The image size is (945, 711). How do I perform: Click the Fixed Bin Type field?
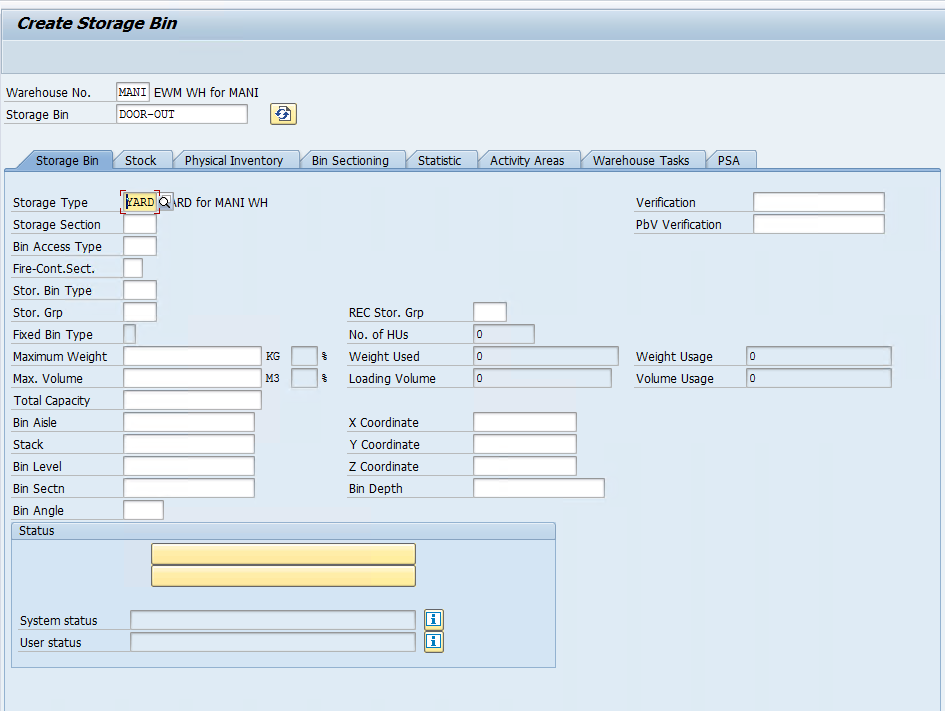[130, 334]
